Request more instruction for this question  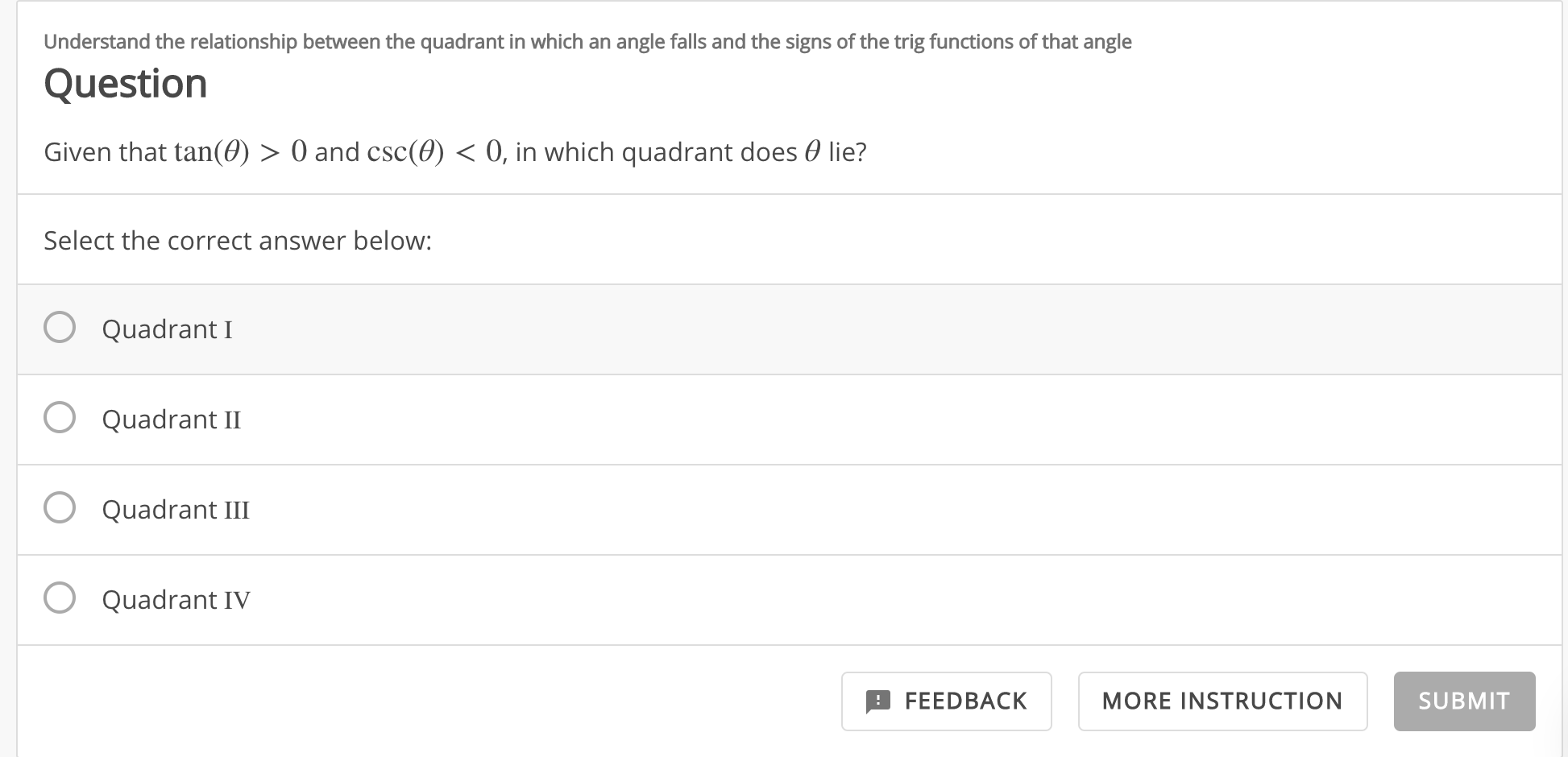click(1222, 701)
